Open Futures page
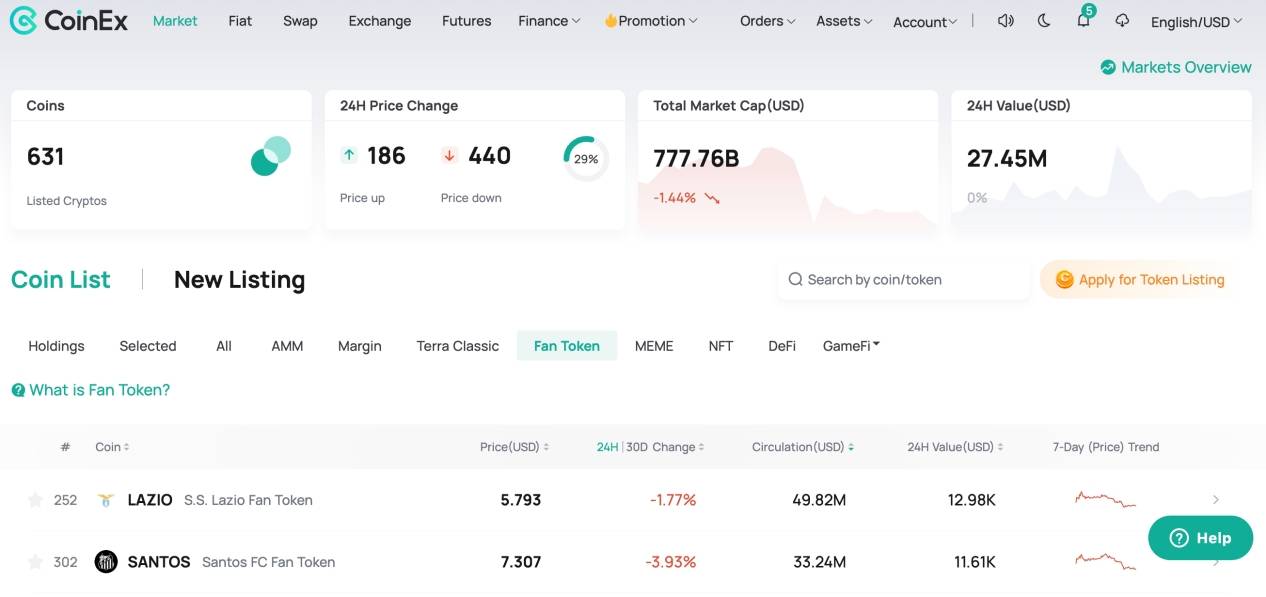Image resolution: width=1266 pixels, height=597 pixels. pyautogui.click(x=467, y=21)
